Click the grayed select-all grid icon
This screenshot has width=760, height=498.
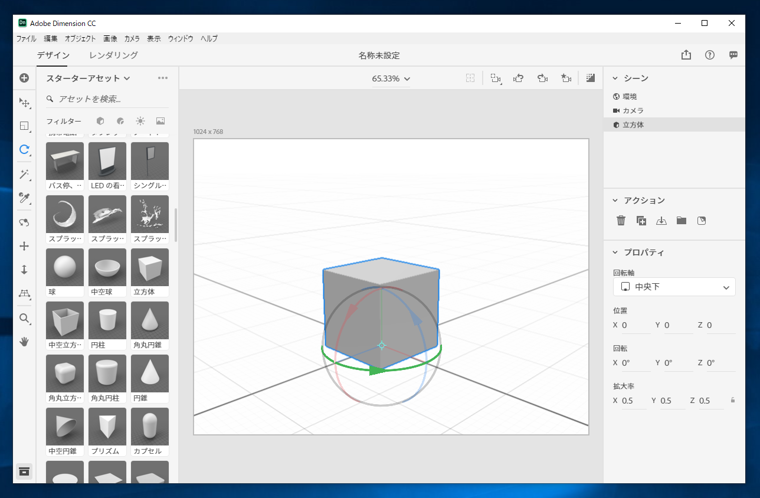coord(470,78)
